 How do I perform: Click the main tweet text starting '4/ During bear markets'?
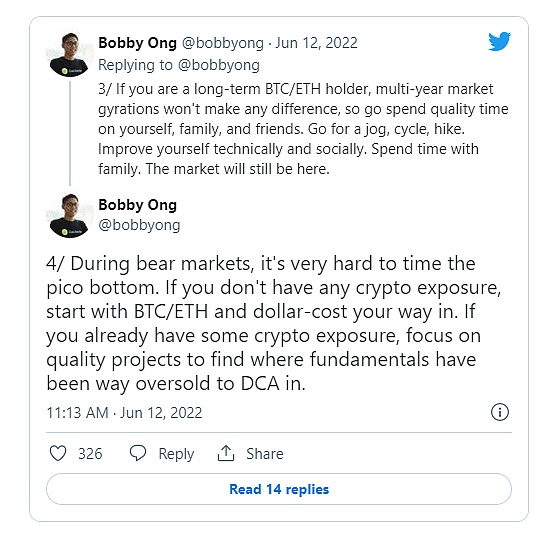[274, 324]
